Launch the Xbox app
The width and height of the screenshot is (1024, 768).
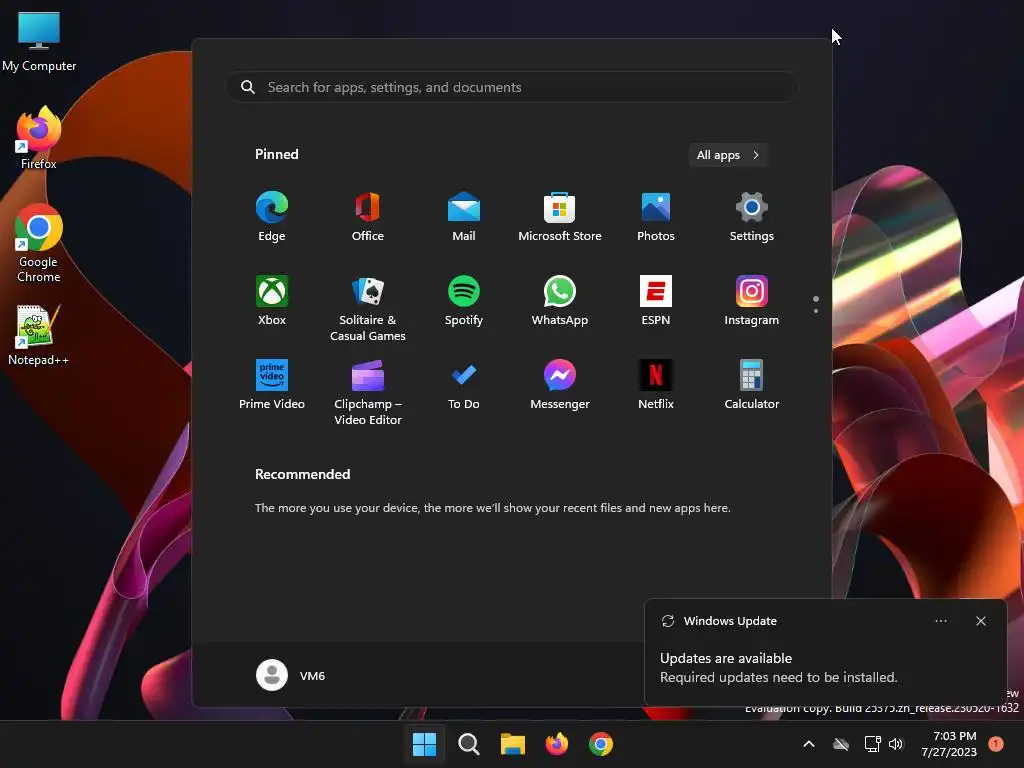pyautogui.click(x=272, y=301)
